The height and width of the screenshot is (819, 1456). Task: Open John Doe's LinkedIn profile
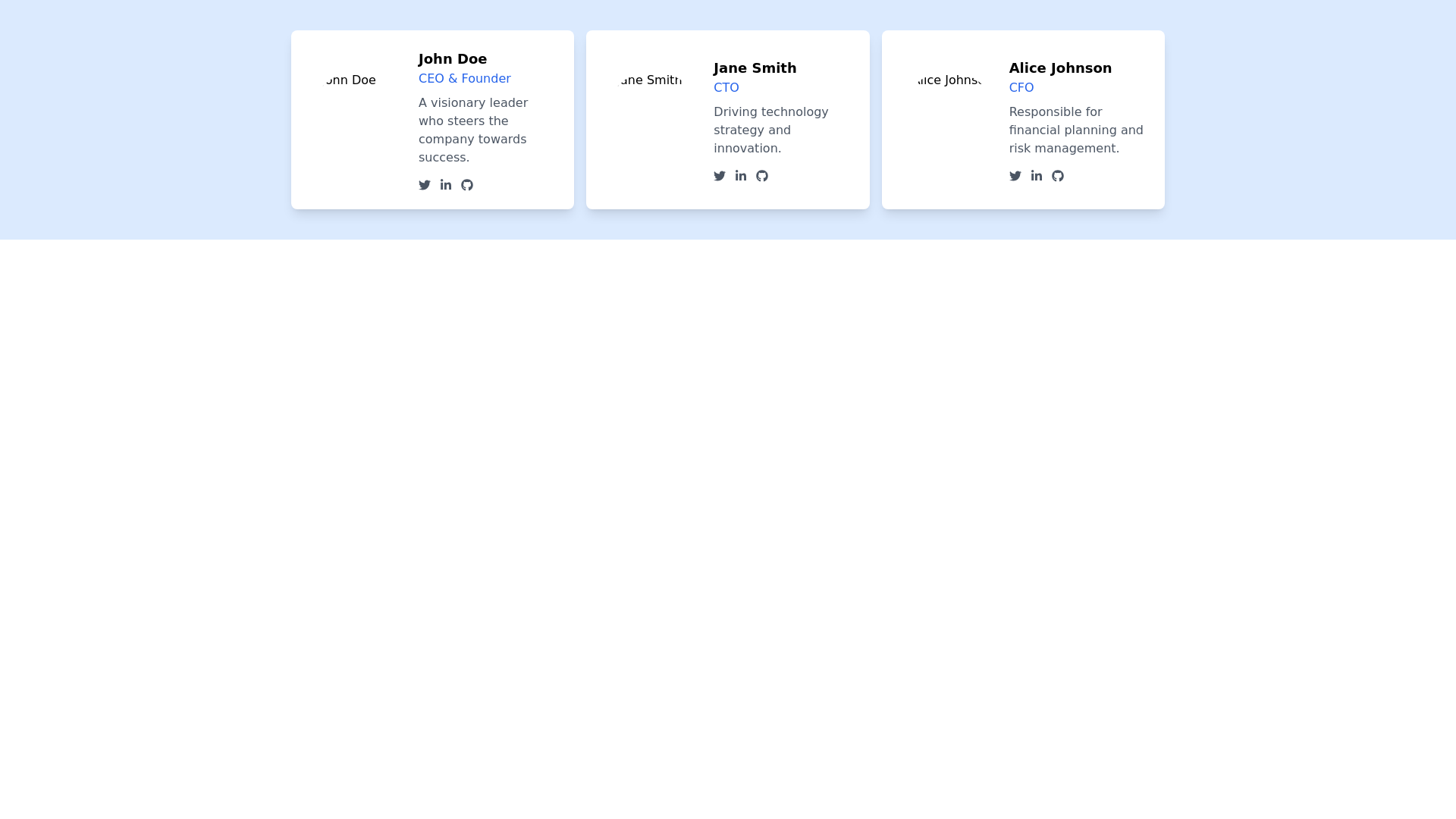pos(446,184)
